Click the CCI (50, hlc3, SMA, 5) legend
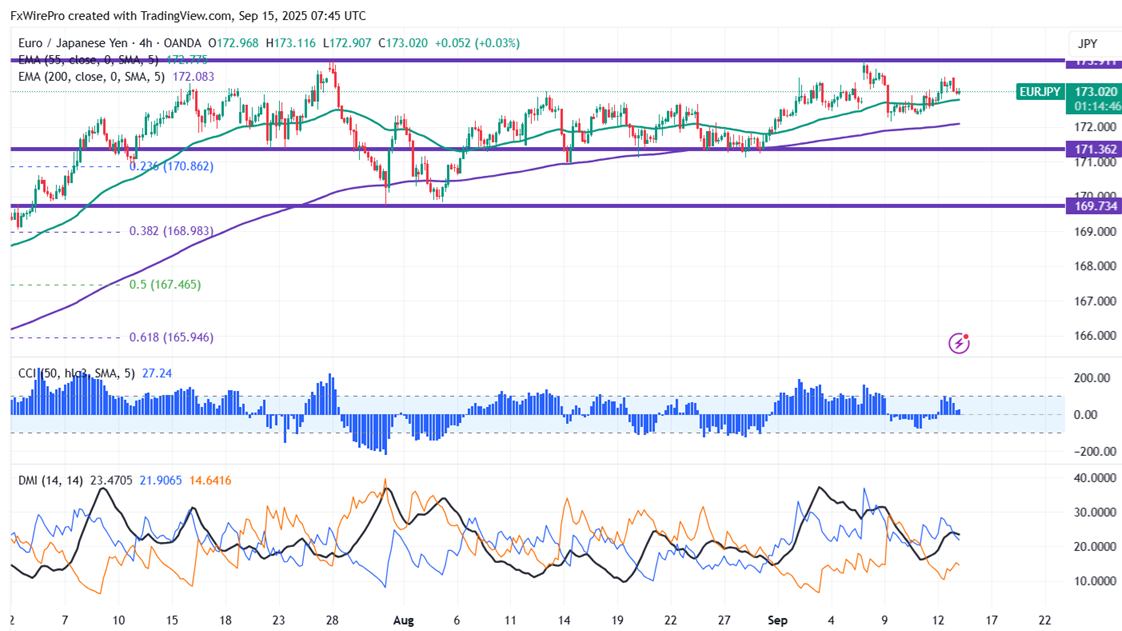This screenshot has height=631, width=1122. [x=77, y=373]
